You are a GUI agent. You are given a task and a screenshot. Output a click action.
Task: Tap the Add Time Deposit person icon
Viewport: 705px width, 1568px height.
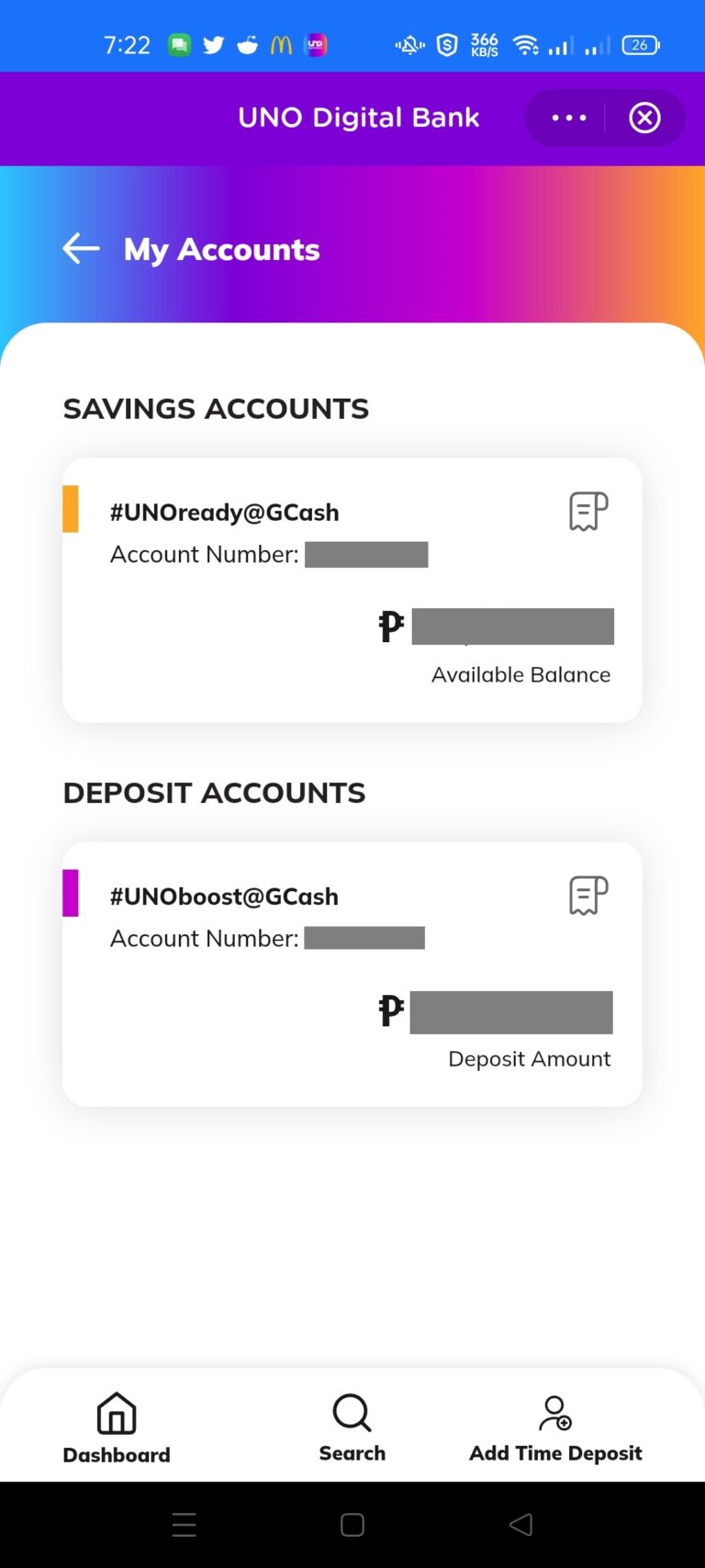pos(554,1415)
